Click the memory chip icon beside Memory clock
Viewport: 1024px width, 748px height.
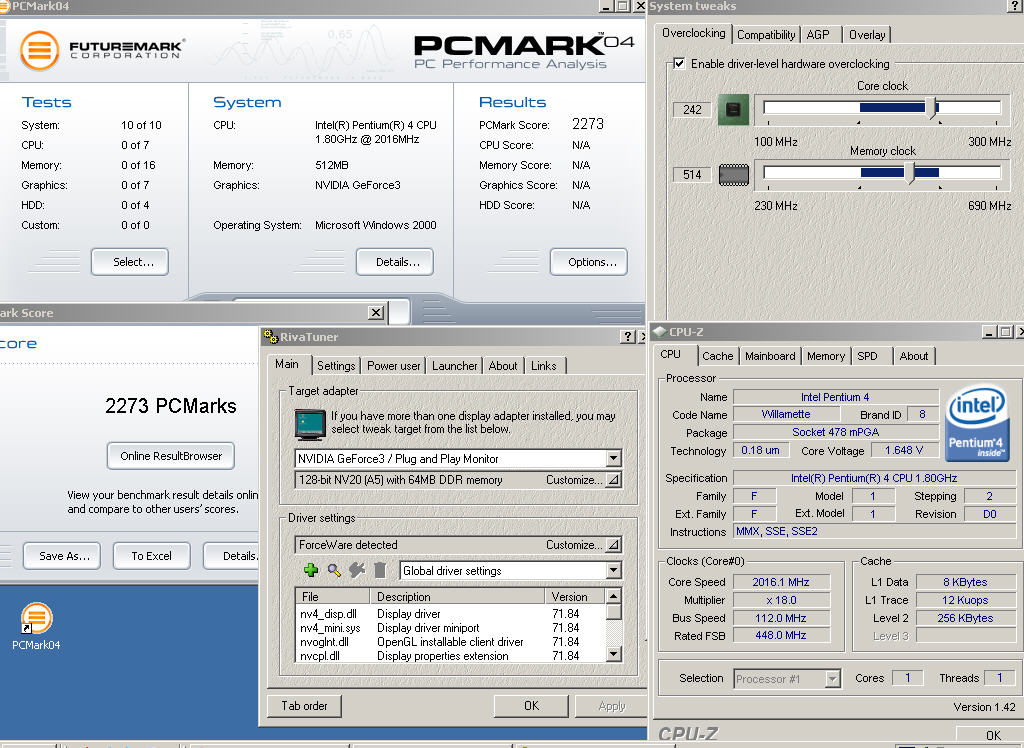point(733,174)
